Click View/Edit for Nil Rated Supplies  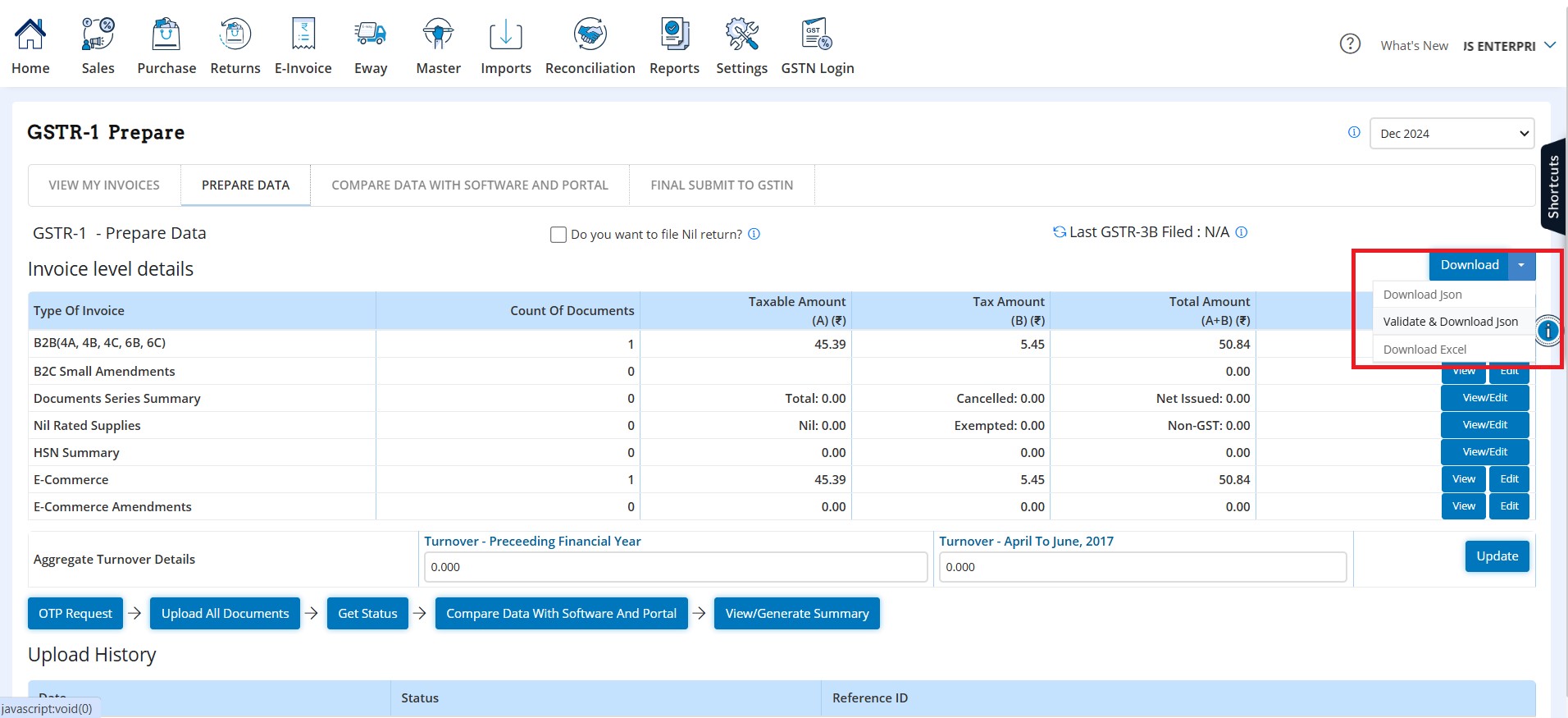[x=1485, y=425]
